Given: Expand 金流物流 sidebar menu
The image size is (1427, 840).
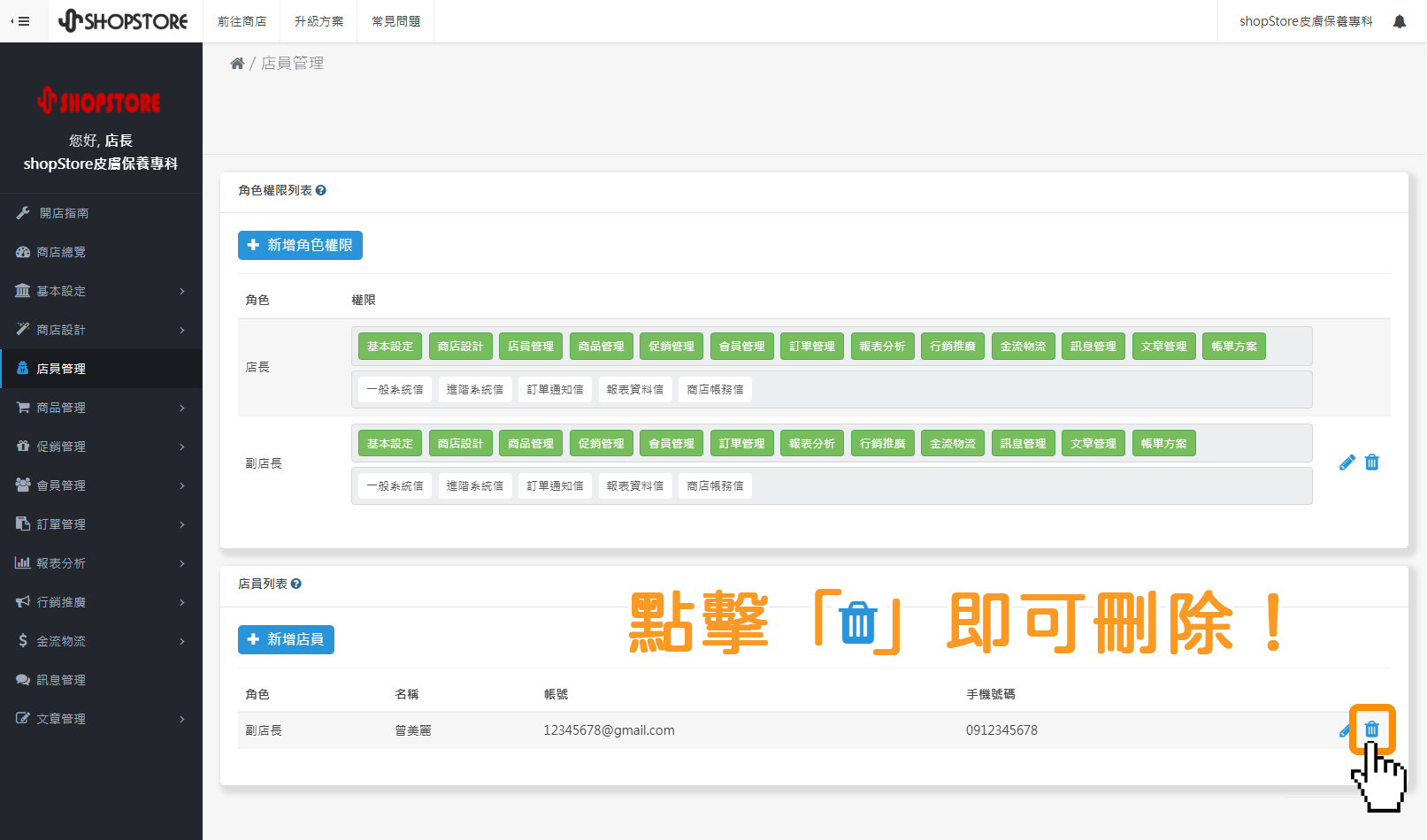Looking at the screenshot, I should (101, 641).
